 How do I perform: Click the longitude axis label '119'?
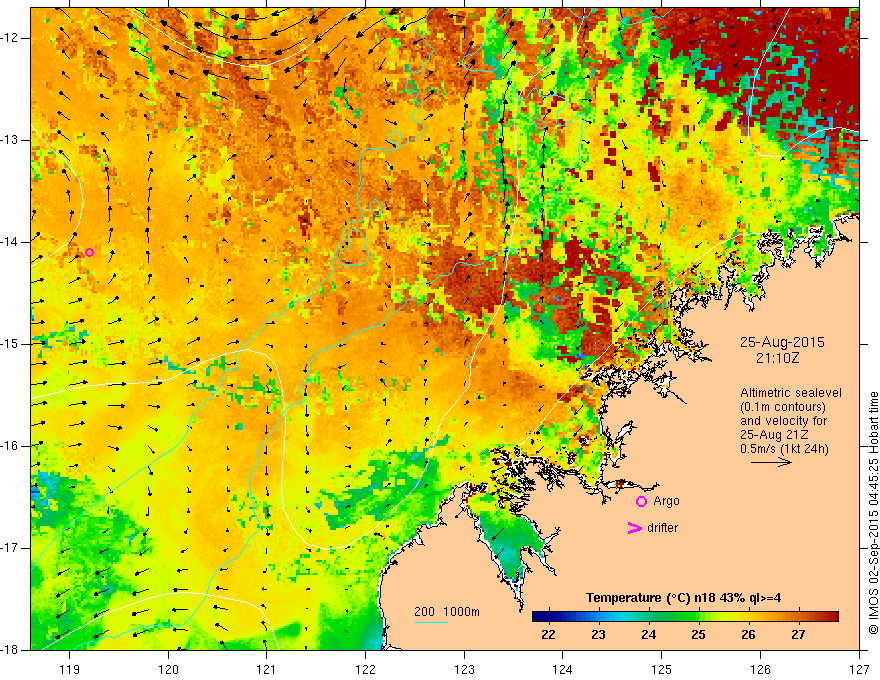coord(70,669)
